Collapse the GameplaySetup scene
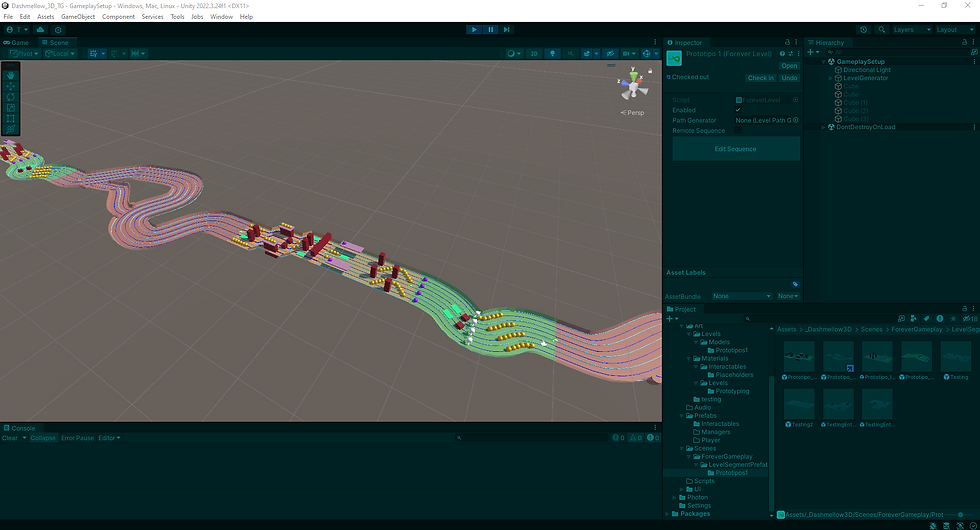Image resolution: width=980 pixels, height=530 pixels. coord(823,62)
